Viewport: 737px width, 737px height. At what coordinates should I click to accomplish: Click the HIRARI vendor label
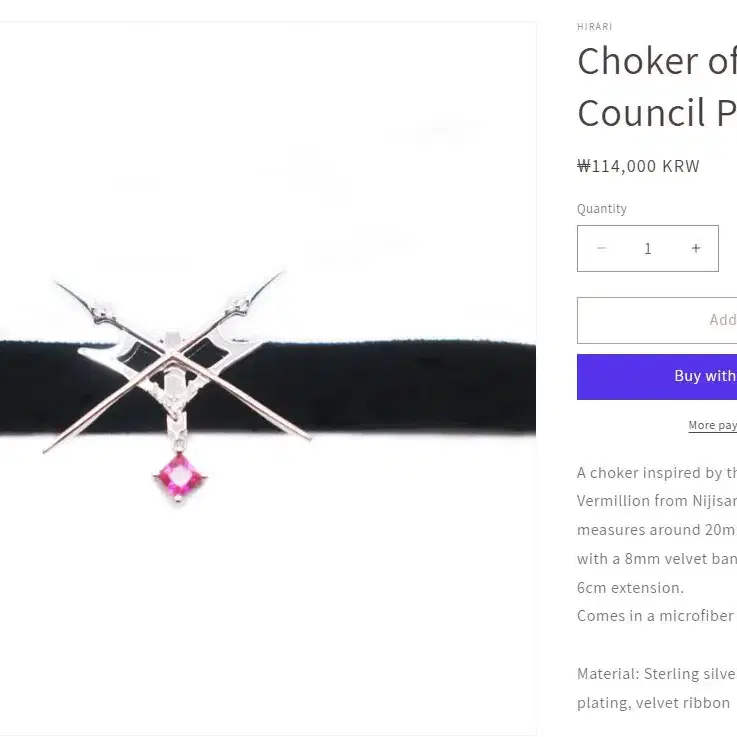tap(595, 27)
